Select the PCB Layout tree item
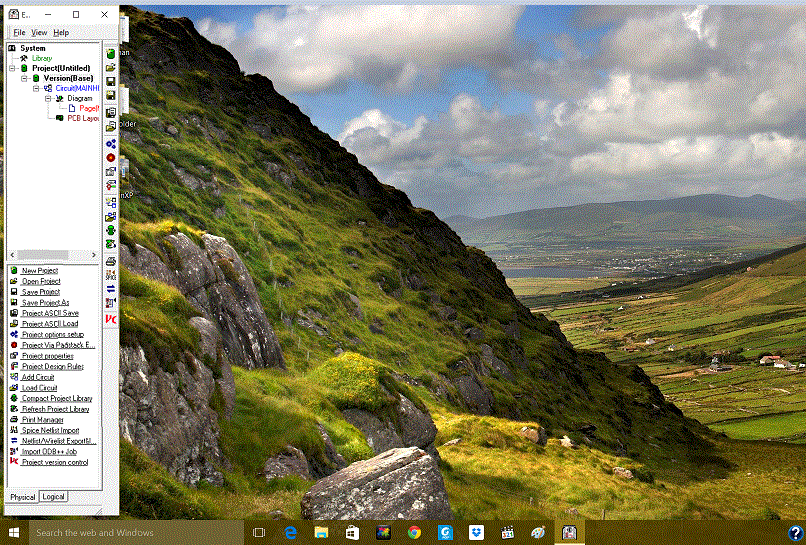 coord(83,118)
